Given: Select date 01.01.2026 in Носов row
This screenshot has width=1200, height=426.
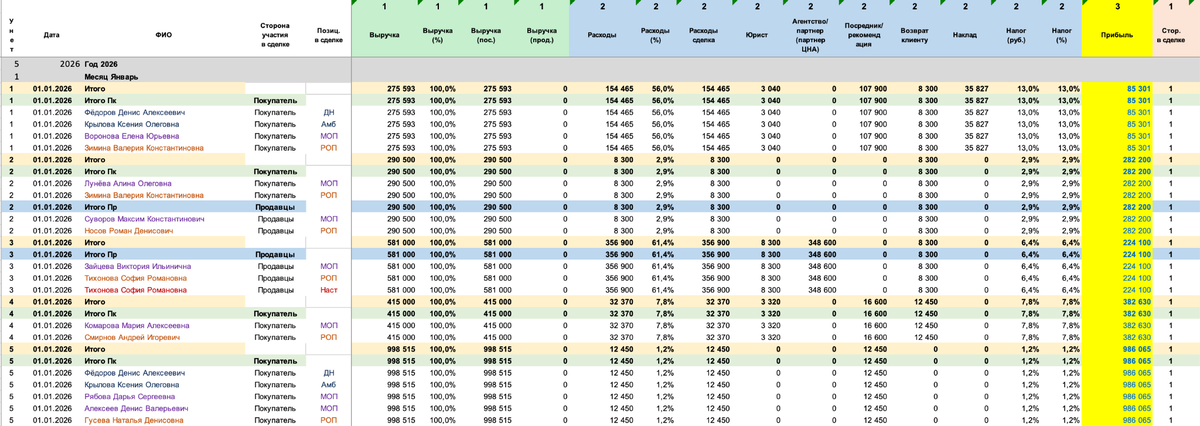Looking at the screenshot, I should click(52, 230).
